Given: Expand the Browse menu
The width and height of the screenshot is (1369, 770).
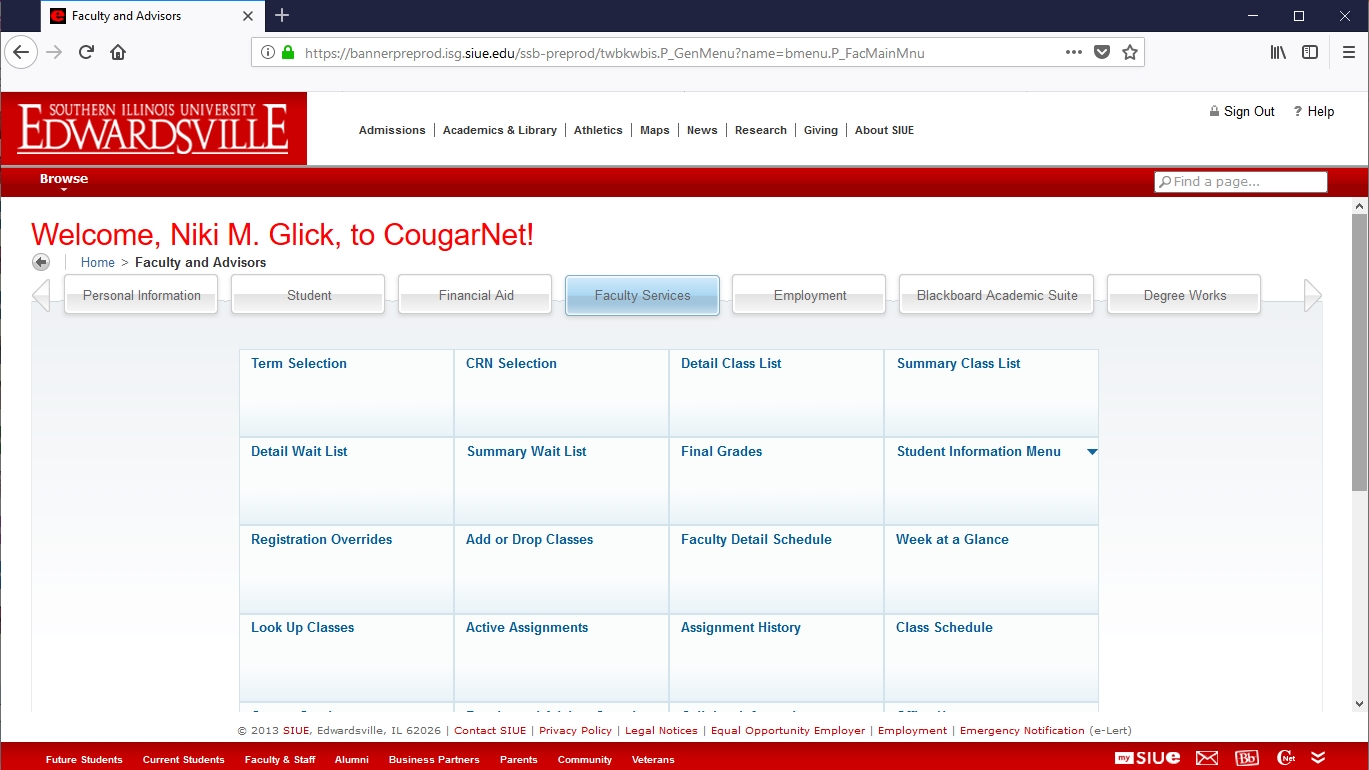Looking at the screenshot, I should coord(64,180).
